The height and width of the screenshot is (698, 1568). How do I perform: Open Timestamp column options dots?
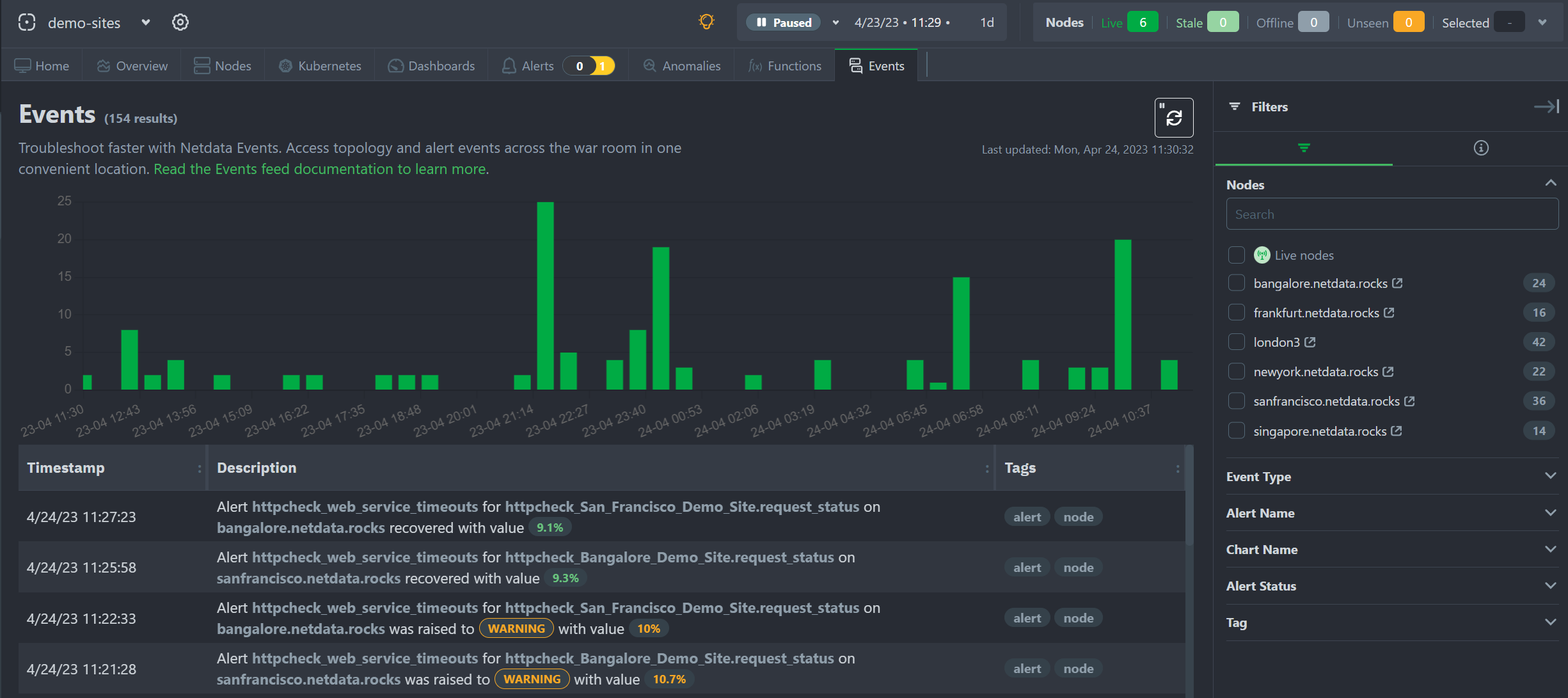(200, 468)
